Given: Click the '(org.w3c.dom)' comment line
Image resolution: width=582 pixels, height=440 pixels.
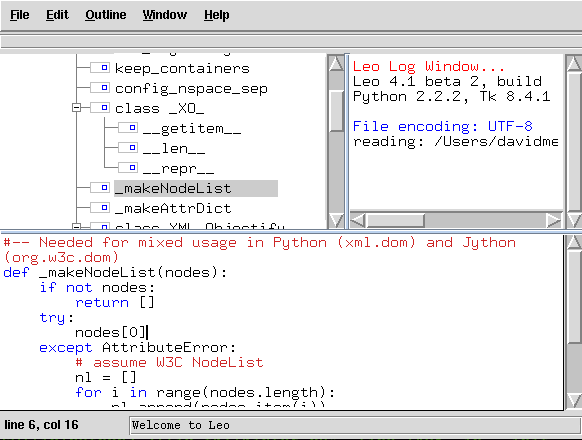Looking at the screenshot, I should pos(61,257).
